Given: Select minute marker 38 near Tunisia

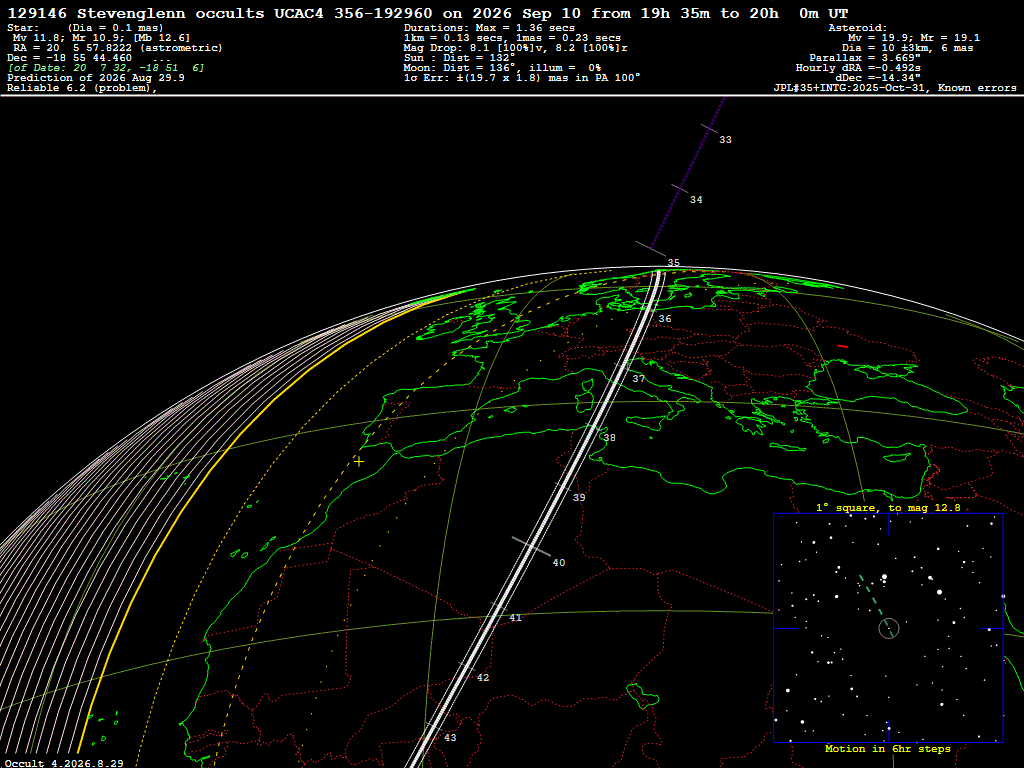Looking at the screenshot, I should tap(609, 438).
